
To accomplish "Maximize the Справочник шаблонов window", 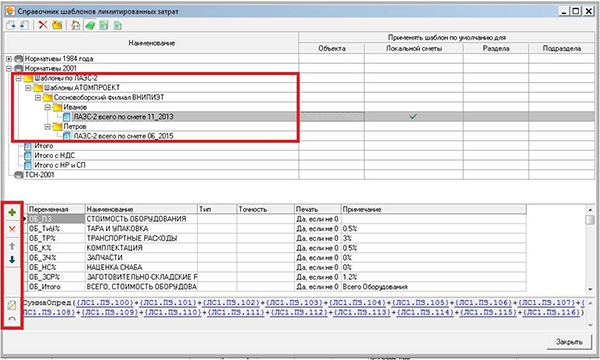I will [576, 11].
